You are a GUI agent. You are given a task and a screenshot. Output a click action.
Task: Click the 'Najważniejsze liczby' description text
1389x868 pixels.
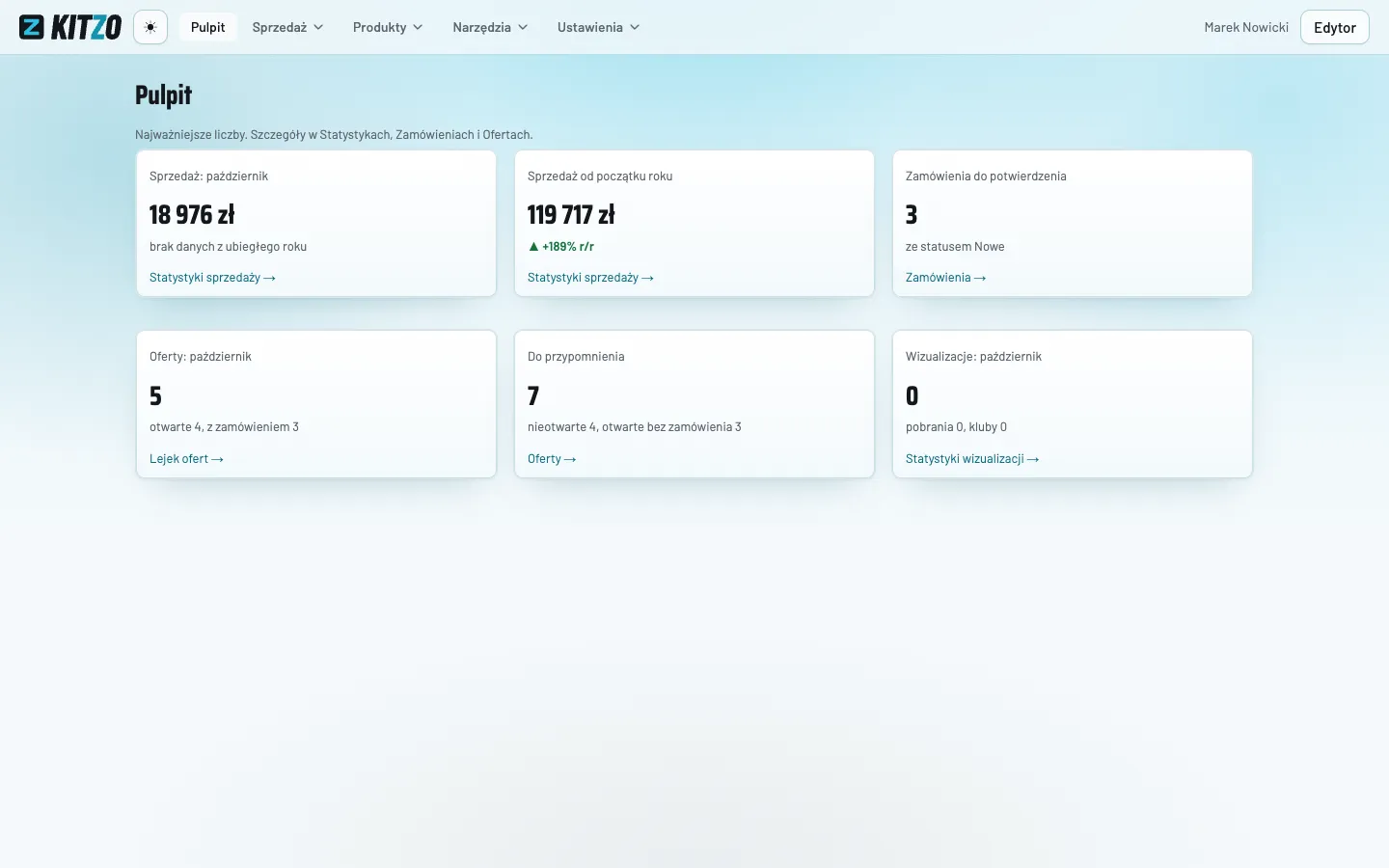tap(334, 135)
